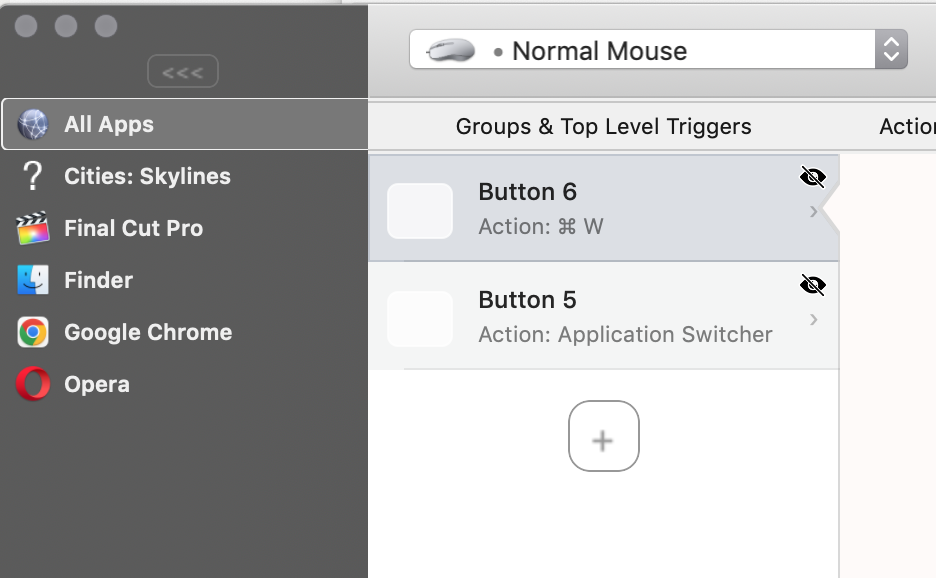936x578 pixels.
Task: Add a new trigger with plus button
Action: (x=603, y=436)
